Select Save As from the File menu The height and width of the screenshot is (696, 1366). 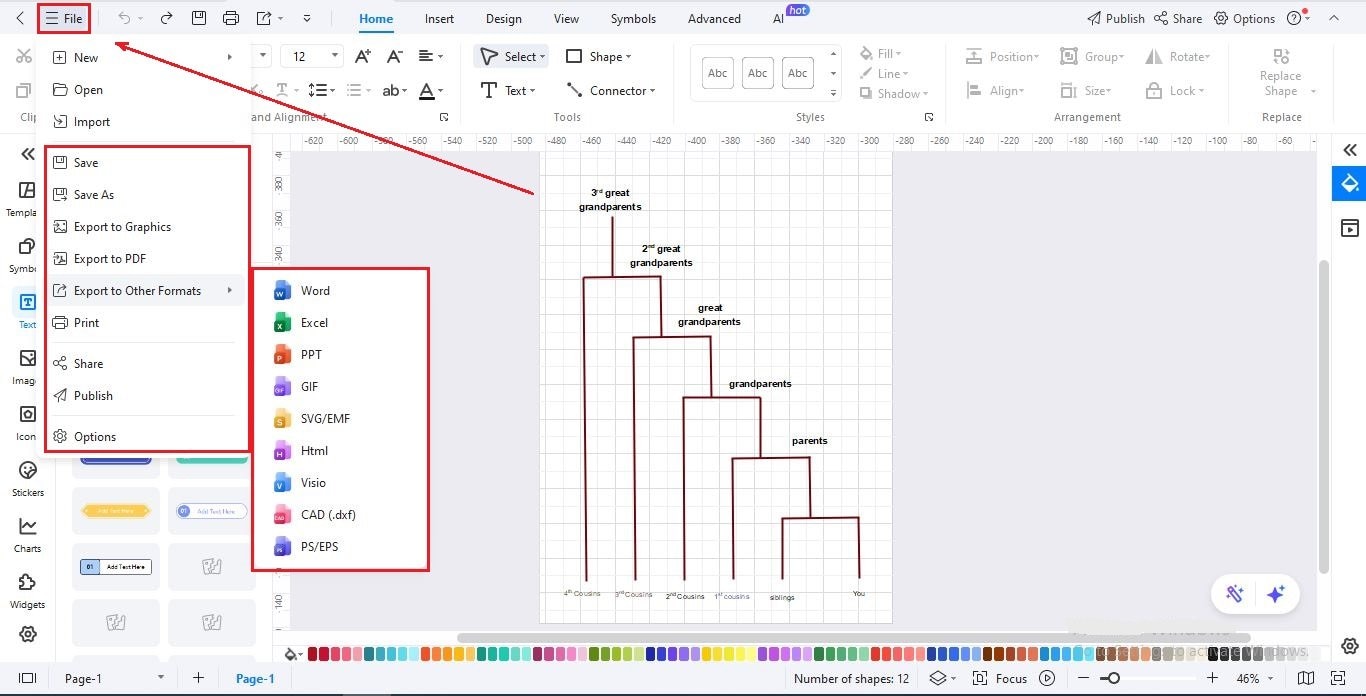coord(94,194)
